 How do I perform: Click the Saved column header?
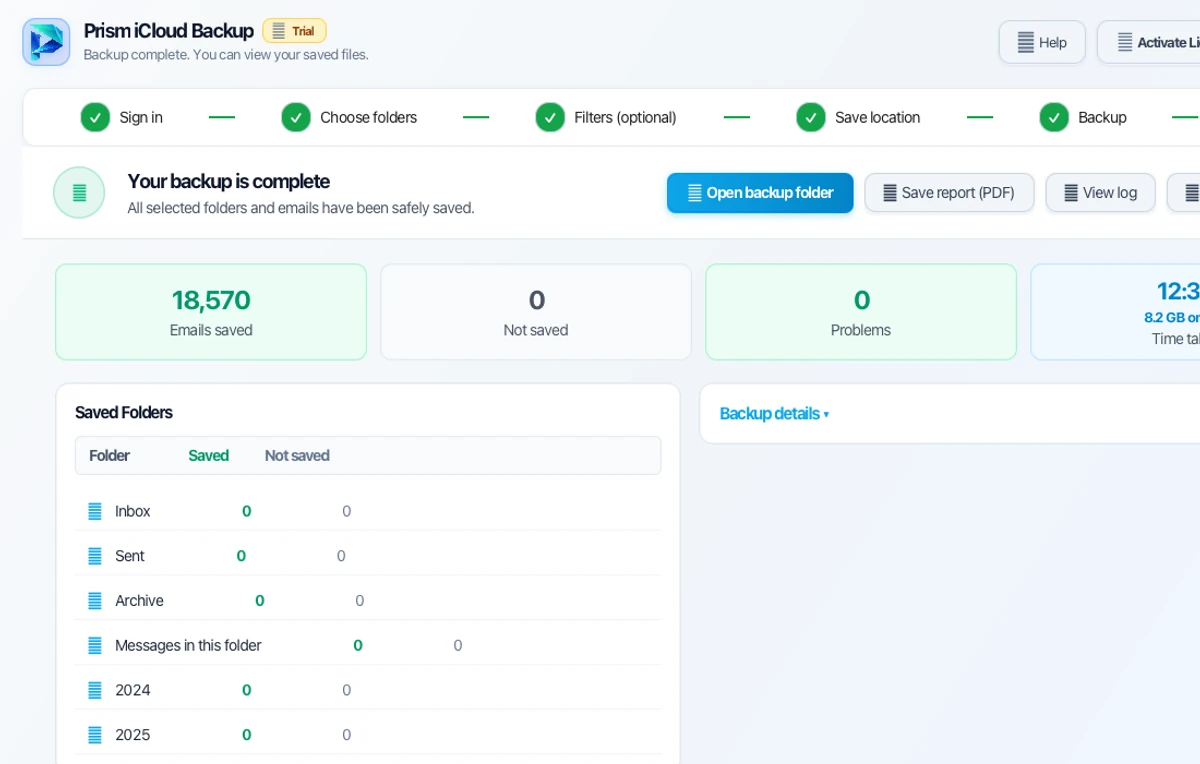[209, 455]
